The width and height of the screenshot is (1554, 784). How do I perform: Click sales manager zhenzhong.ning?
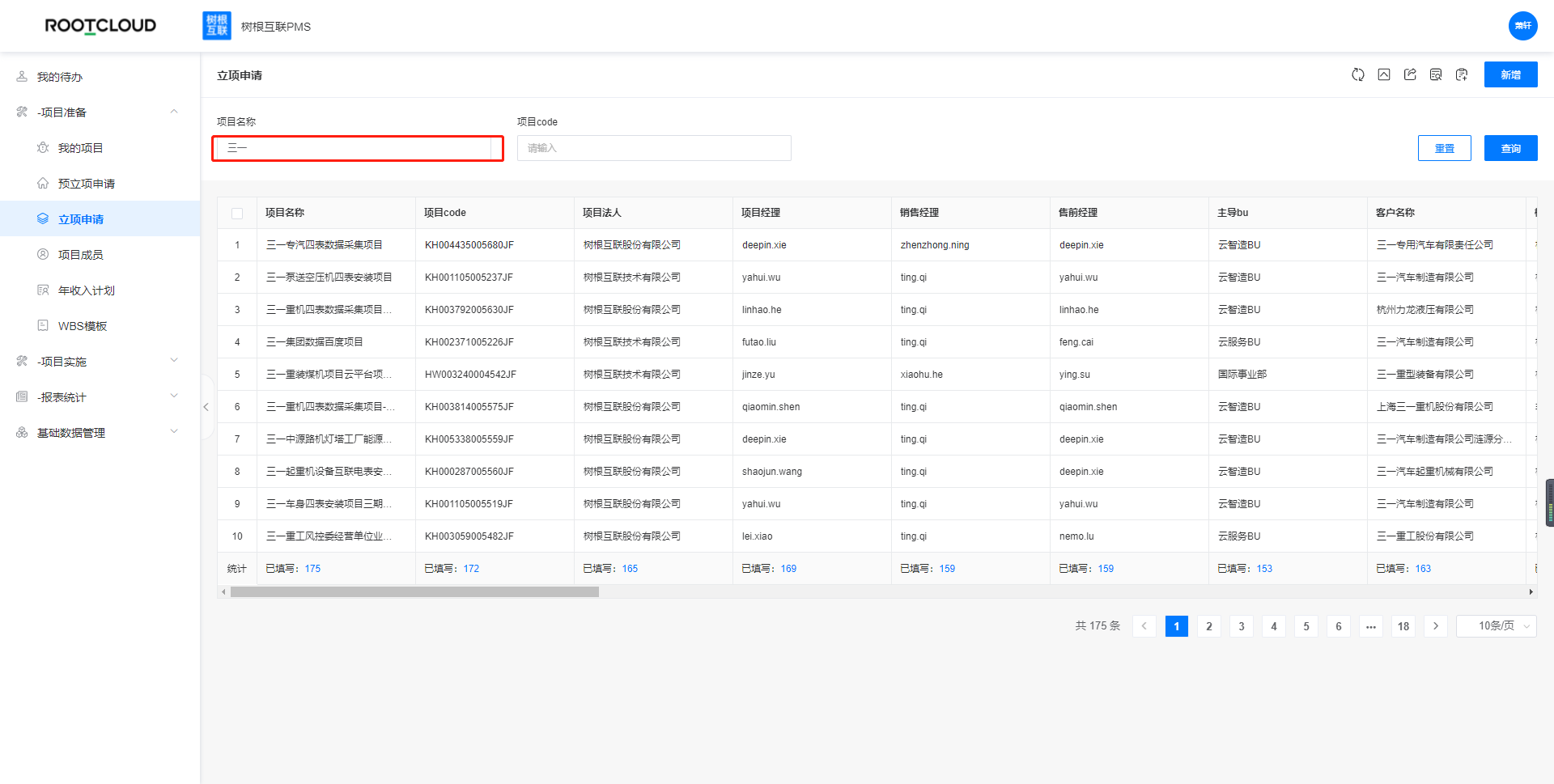pos(935,245)
